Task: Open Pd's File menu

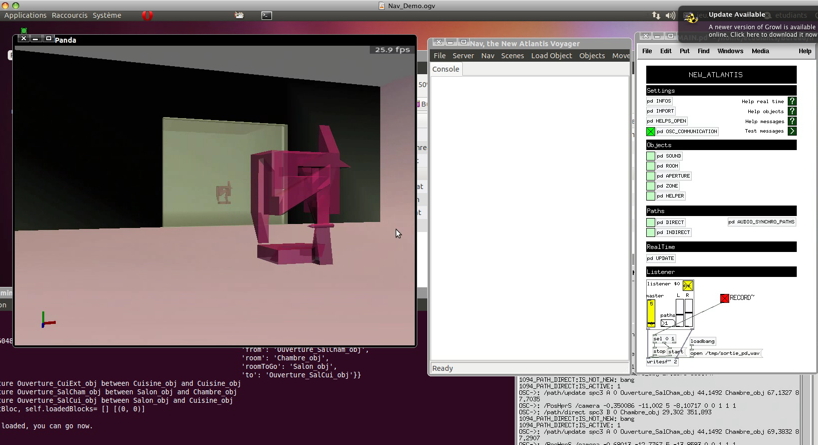Action: point(647,51)
